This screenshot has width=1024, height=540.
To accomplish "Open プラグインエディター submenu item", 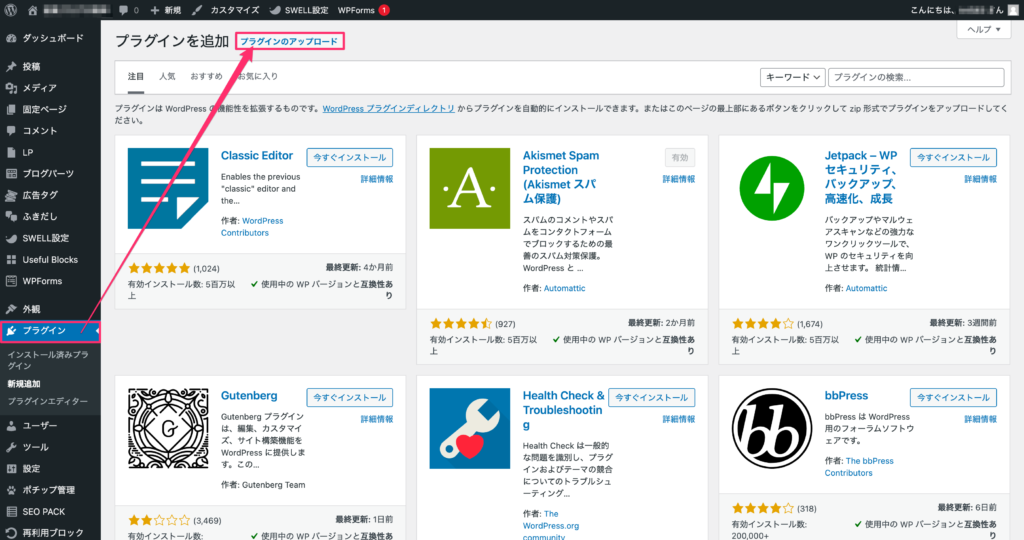I will point(48,402).
